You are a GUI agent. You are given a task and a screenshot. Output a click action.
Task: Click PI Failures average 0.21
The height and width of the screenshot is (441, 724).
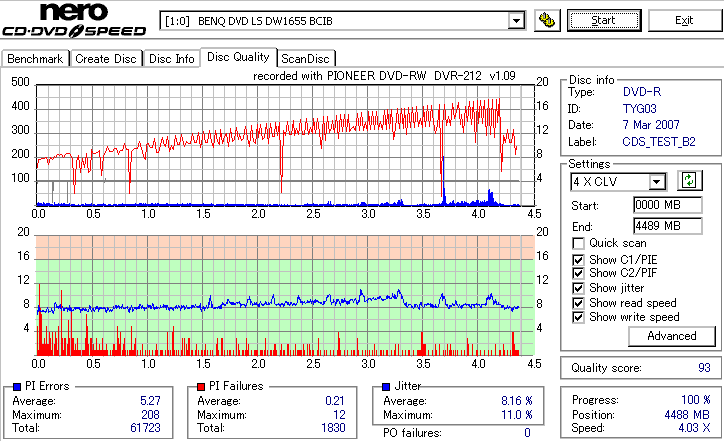335,401
